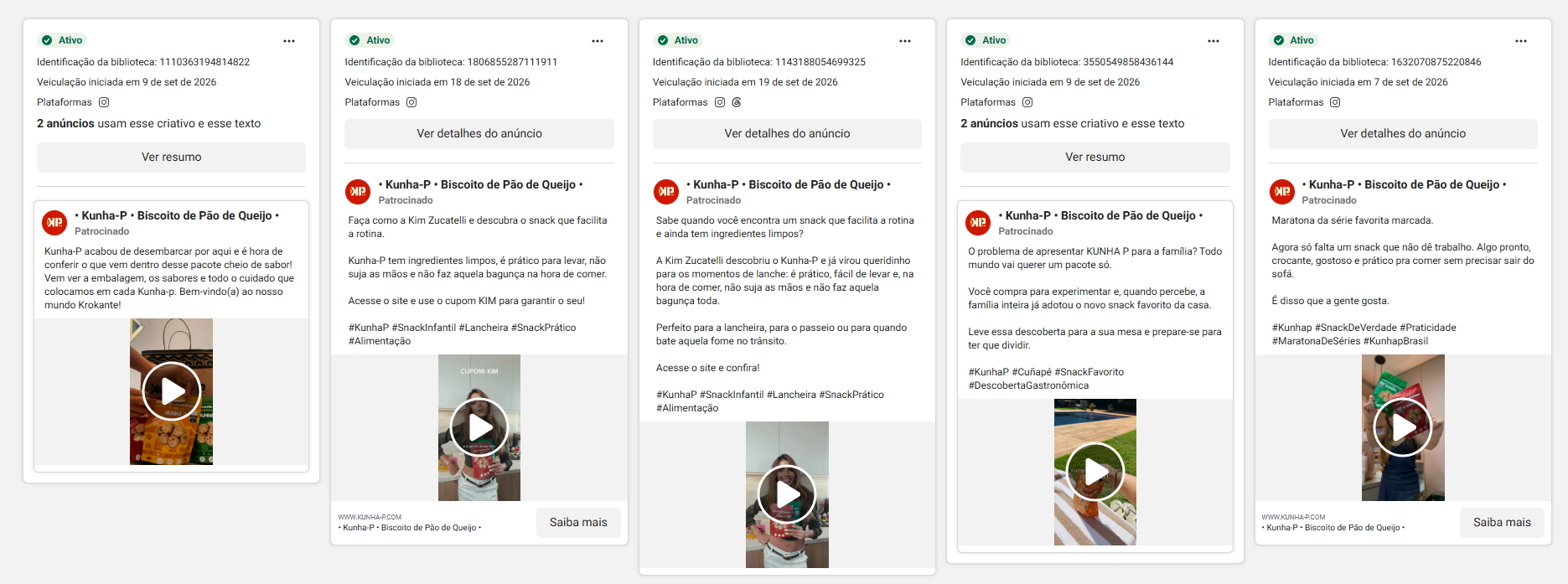The width and height of the screenshot is (1568, 584).
Task: Open the Kunha-P page name on the 'Faça como a Kim' ad
Action: 481,184
